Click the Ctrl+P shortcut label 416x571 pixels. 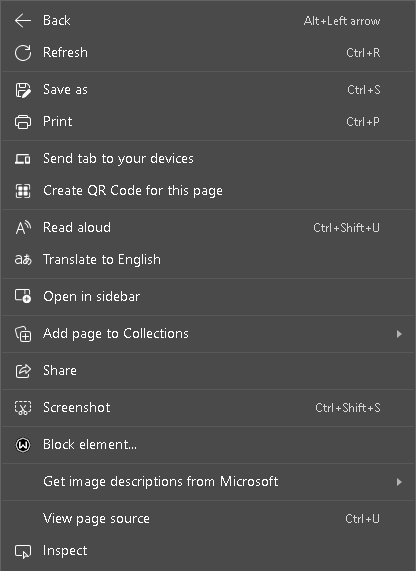[x=363, y=122]
